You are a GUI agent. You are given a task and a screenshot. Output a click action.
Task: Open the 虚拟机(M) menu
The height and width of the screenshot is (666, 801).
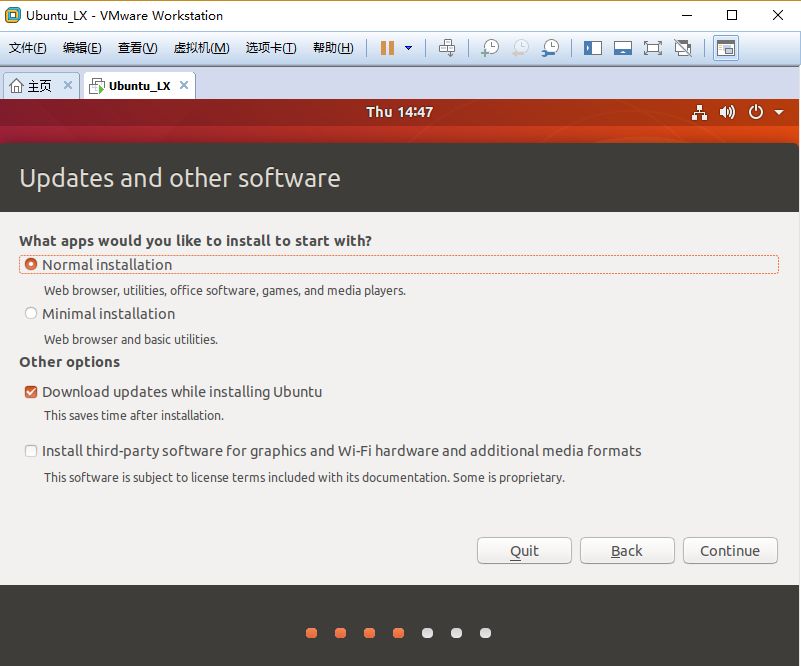coord(201,48)
